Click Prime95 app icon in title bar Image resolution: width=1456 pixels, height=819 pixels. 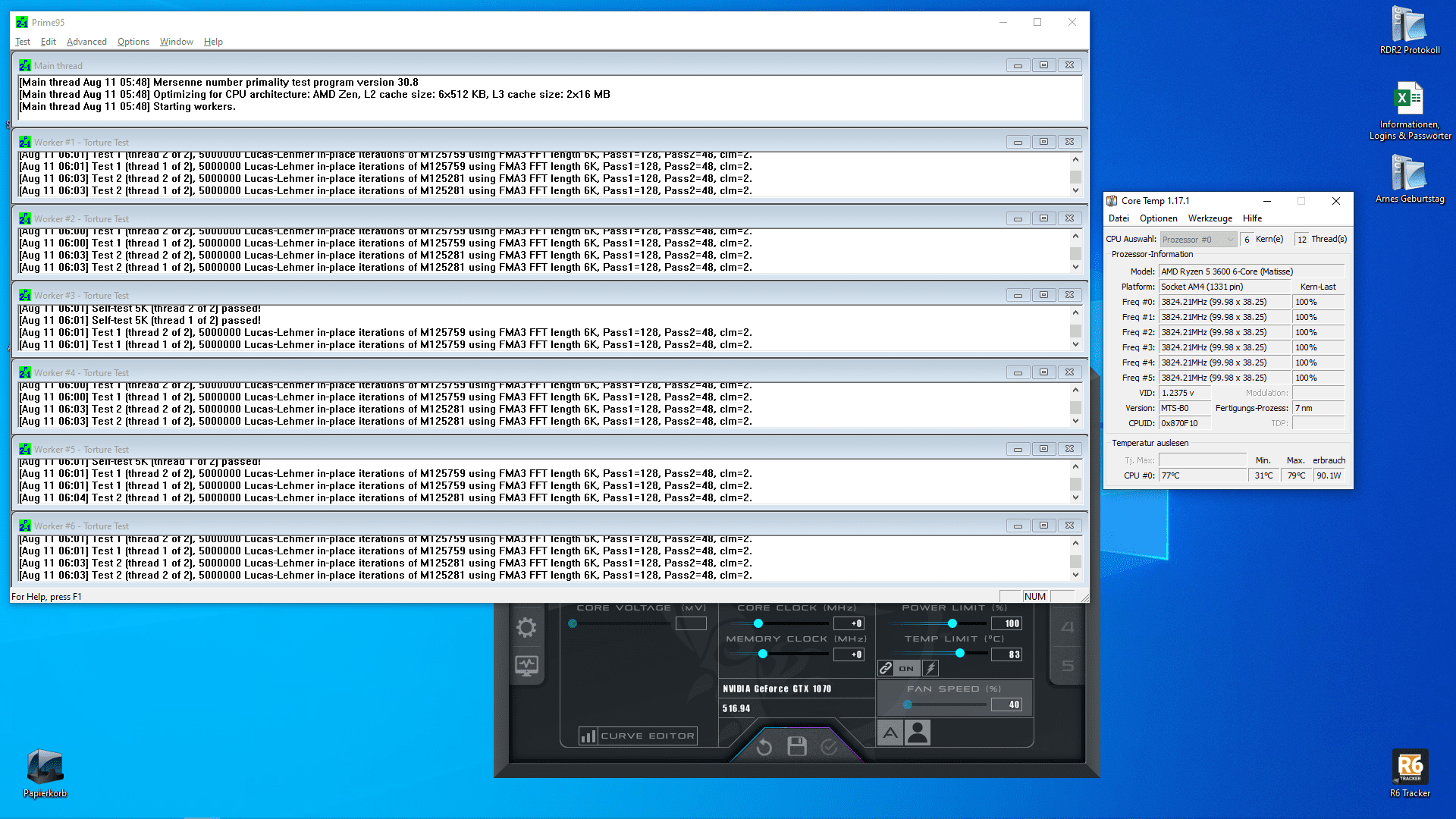pos(22,22)
